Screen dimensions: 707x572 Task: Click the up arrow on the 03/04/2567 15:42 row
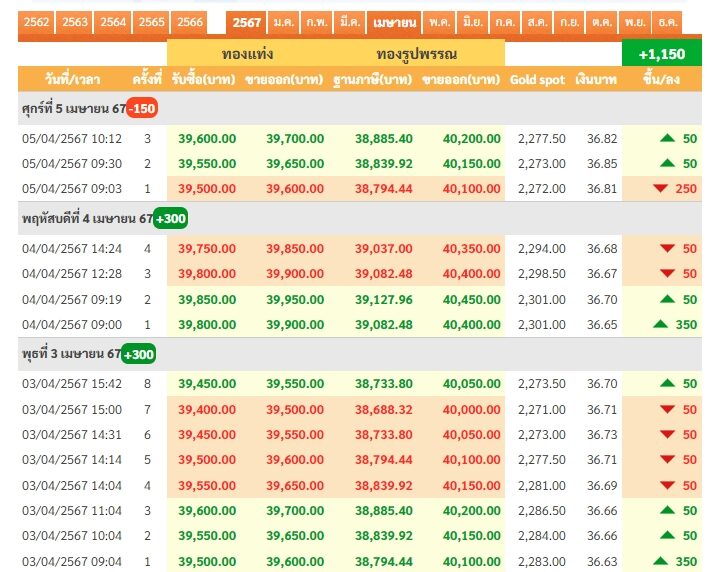click(x=667, y=383)
